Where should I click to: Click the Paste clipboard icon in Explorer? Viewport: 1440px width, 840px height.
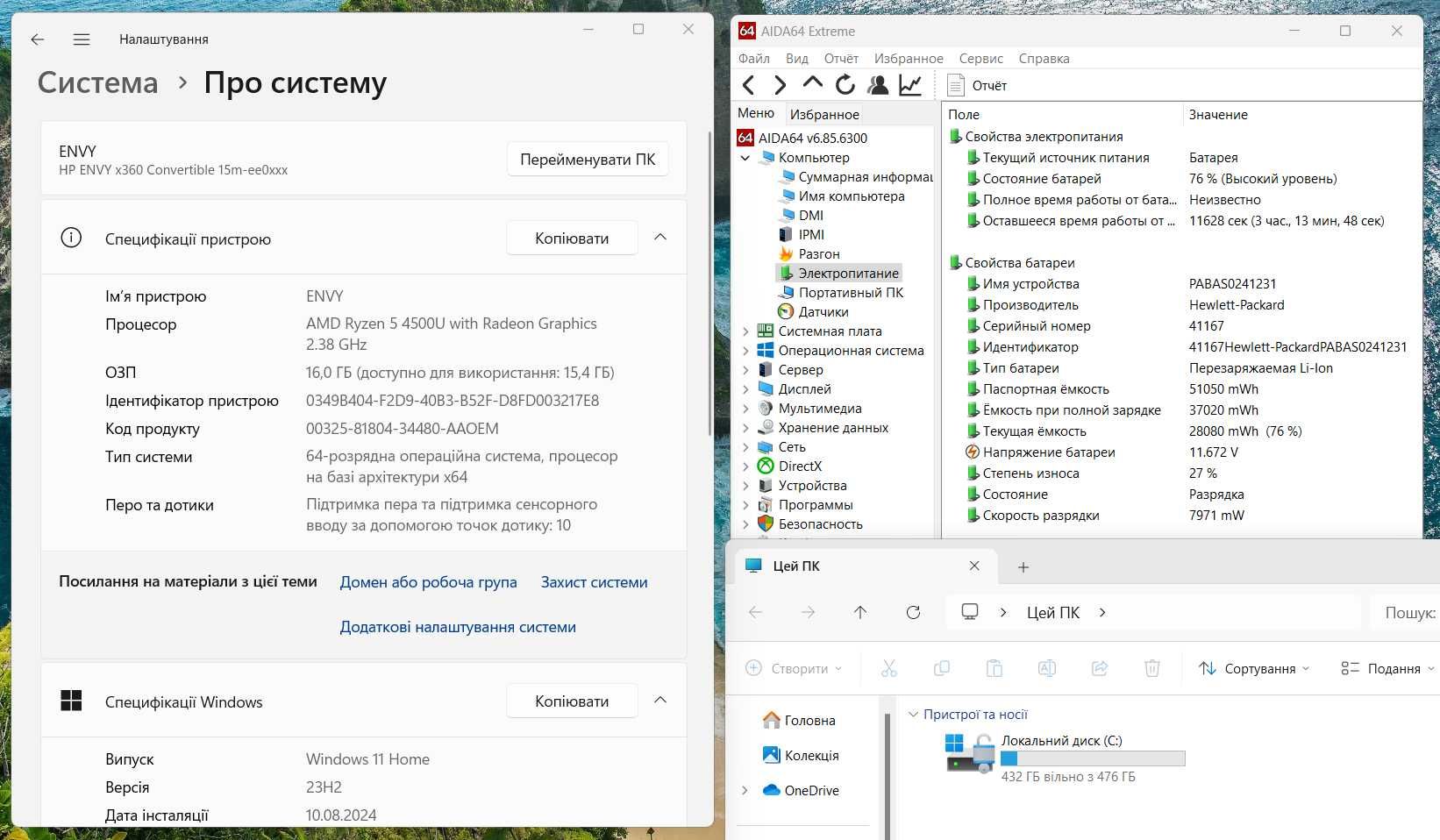pyautogui.click(x=994, y=668)
